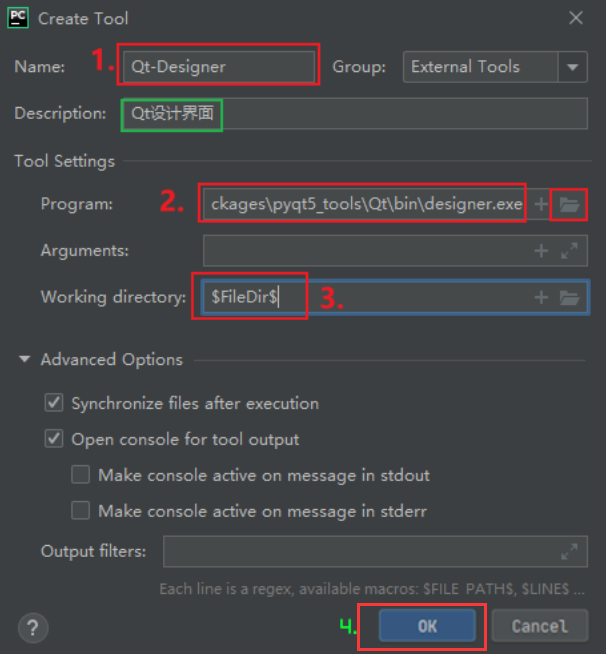Screen dimensions: 606x654
Task: Click the PyCharm logo in title bar
Action: coord(18,18)
